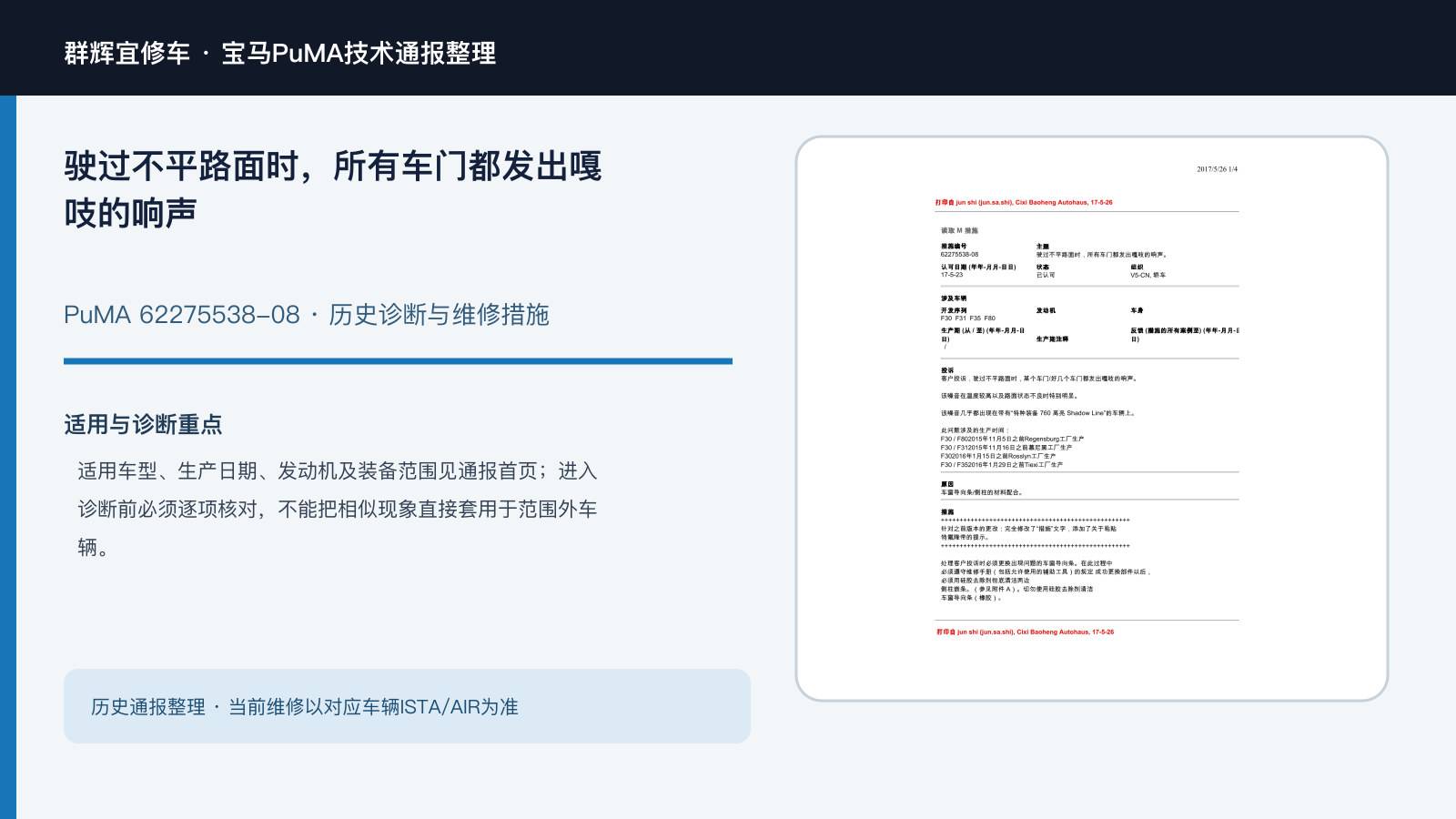Click the blue horizontal divider bar

(398, 361)
